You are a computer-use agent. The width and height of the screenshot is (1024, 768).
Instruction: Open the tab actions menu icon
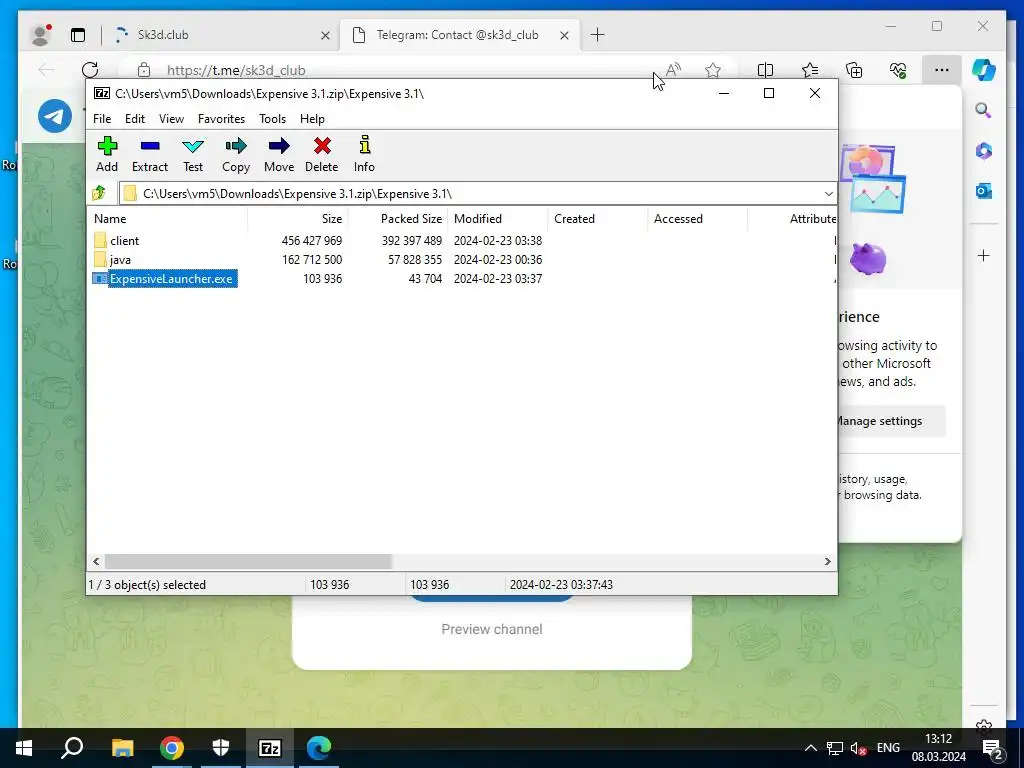tap(78, 35)
